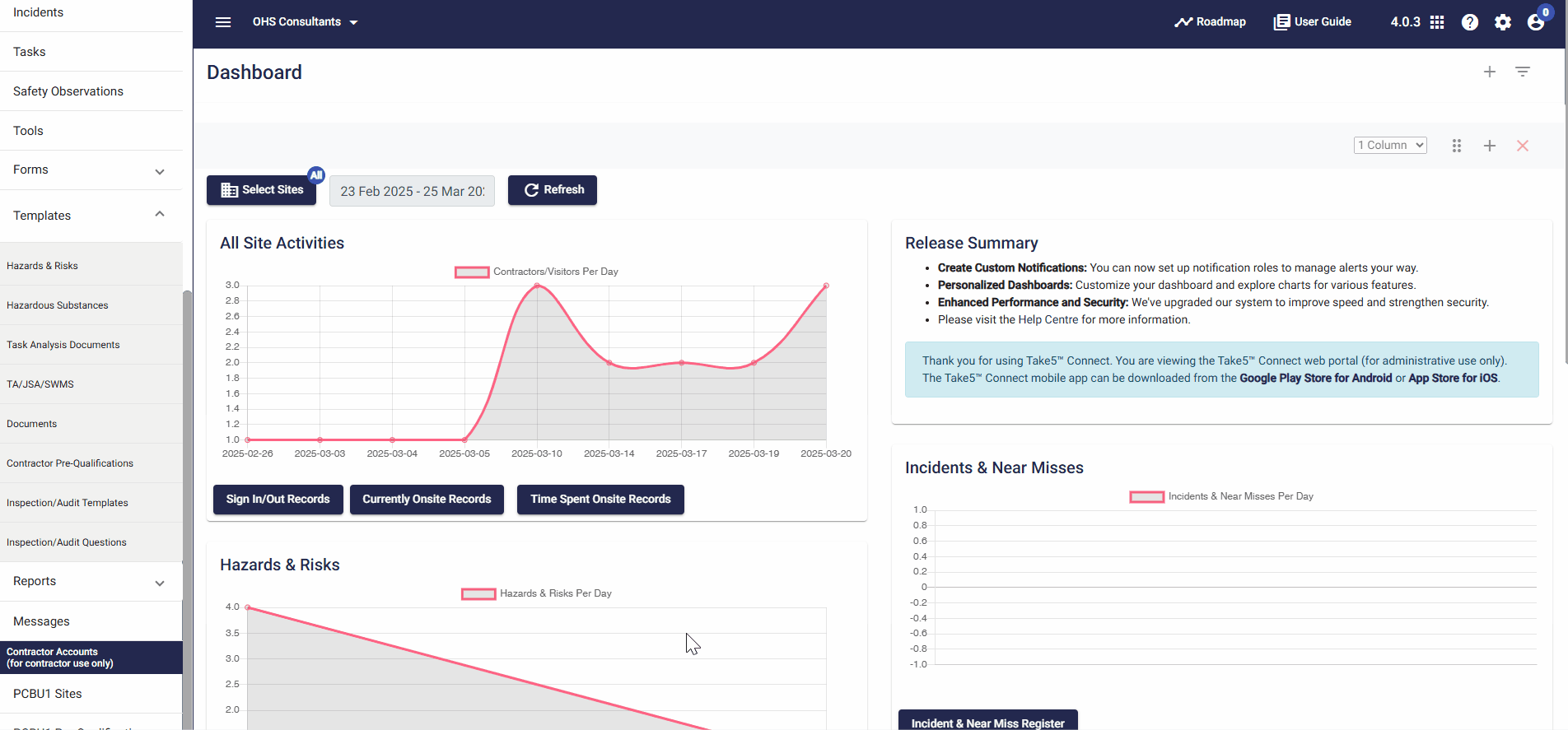Image resolution: width=1568 pixels, height=730 pixels.
Task: Toggle Incidents & Near Misses legend swatch
Action: tap(1146, 497)
